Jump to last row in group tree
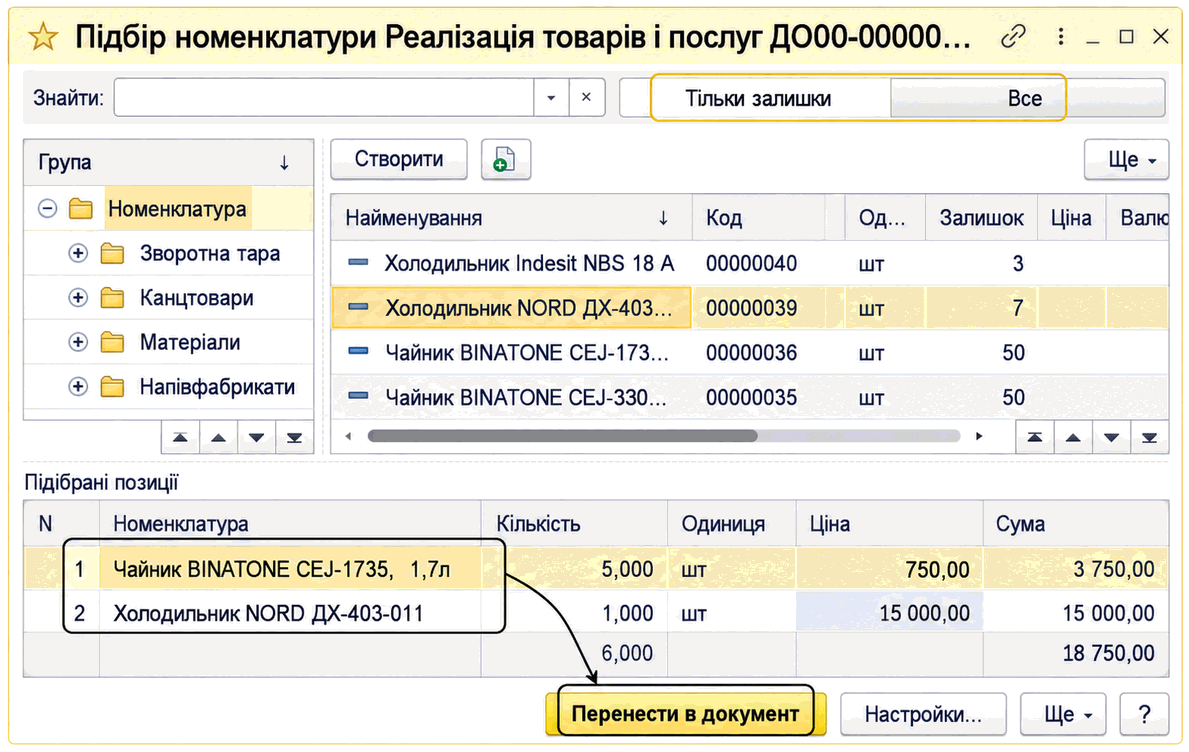1189x752 pixels. 294,437
